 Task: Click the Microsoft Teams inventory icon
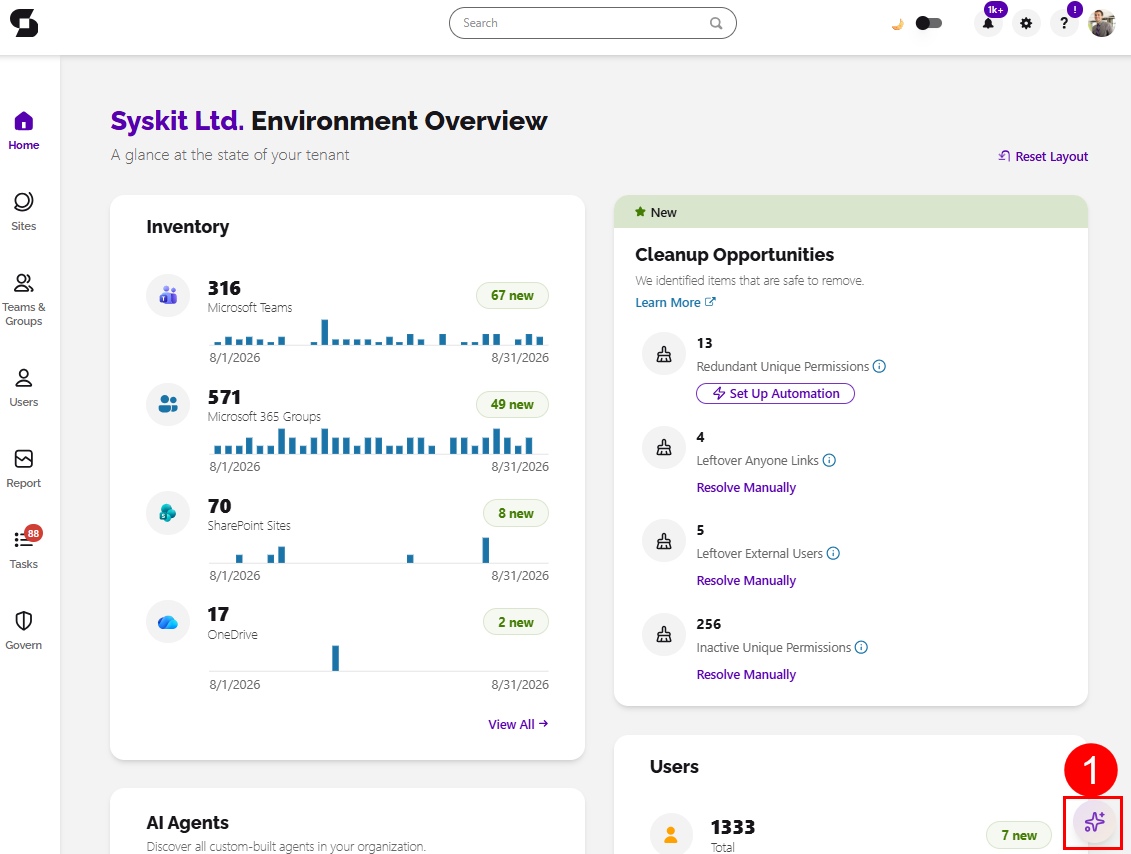[x=168, y=295]
